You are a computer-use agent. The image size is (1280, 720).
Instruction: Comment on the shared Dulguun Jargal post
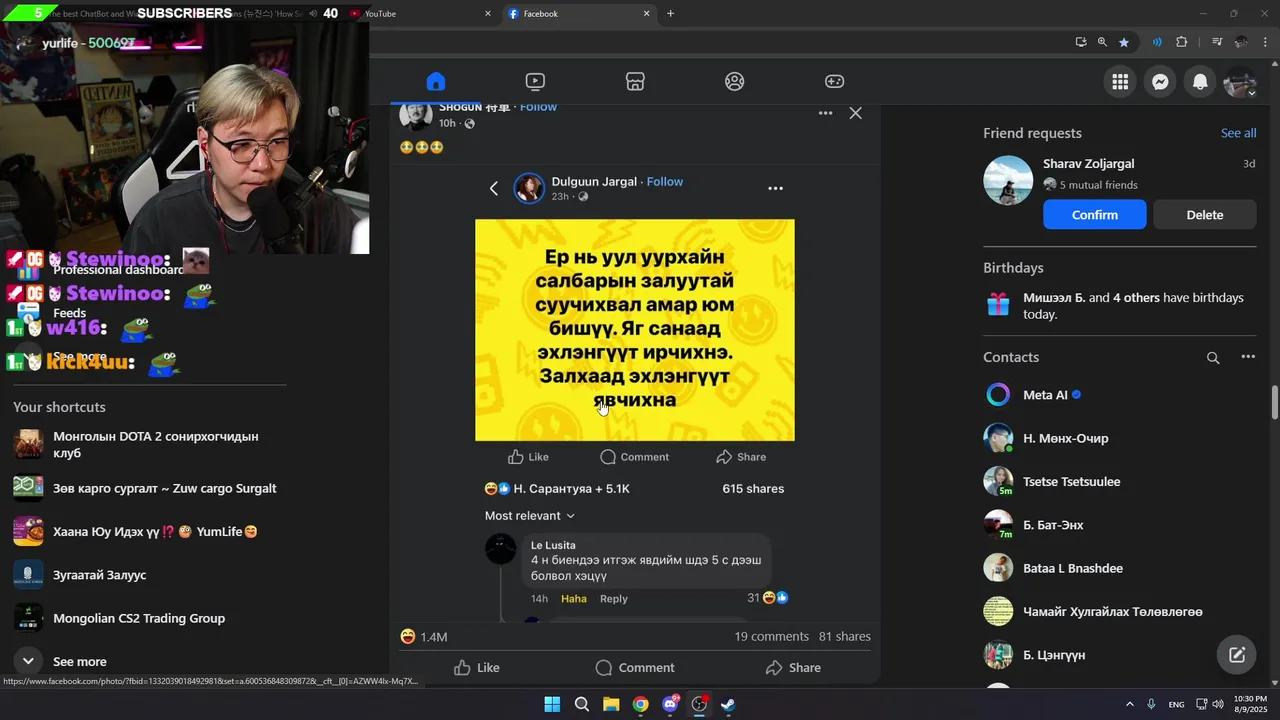634,457
